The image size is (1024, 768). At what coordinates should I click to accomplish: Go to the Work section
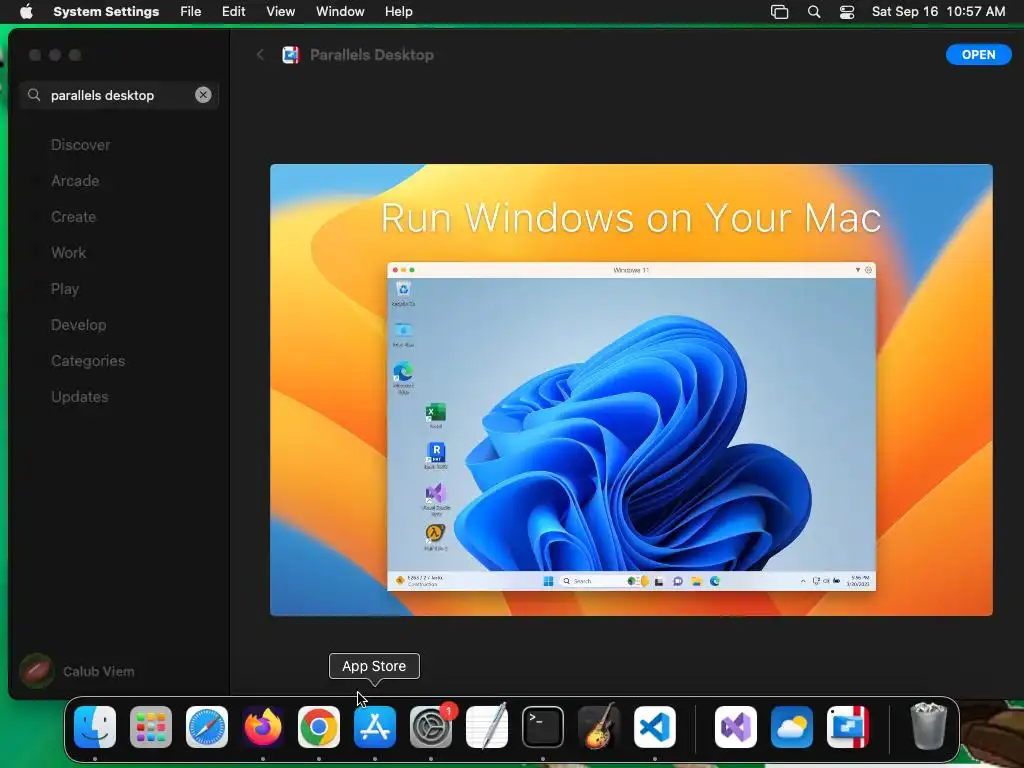[69, 253]
